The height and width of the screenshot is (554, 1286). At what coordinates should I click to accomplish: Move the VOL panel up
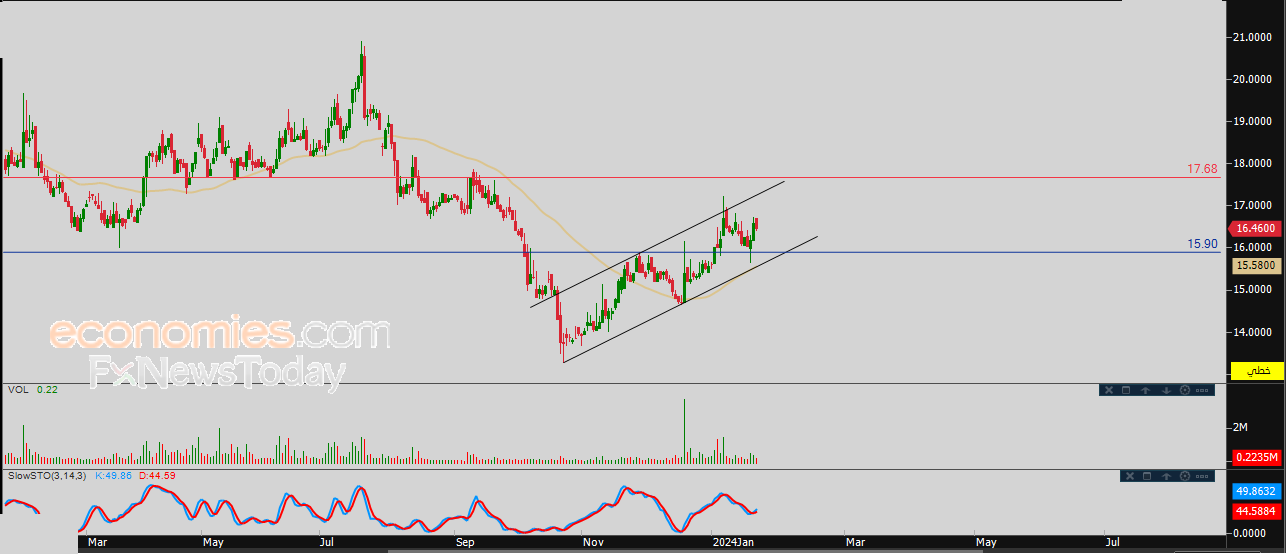click(1145, 390)
